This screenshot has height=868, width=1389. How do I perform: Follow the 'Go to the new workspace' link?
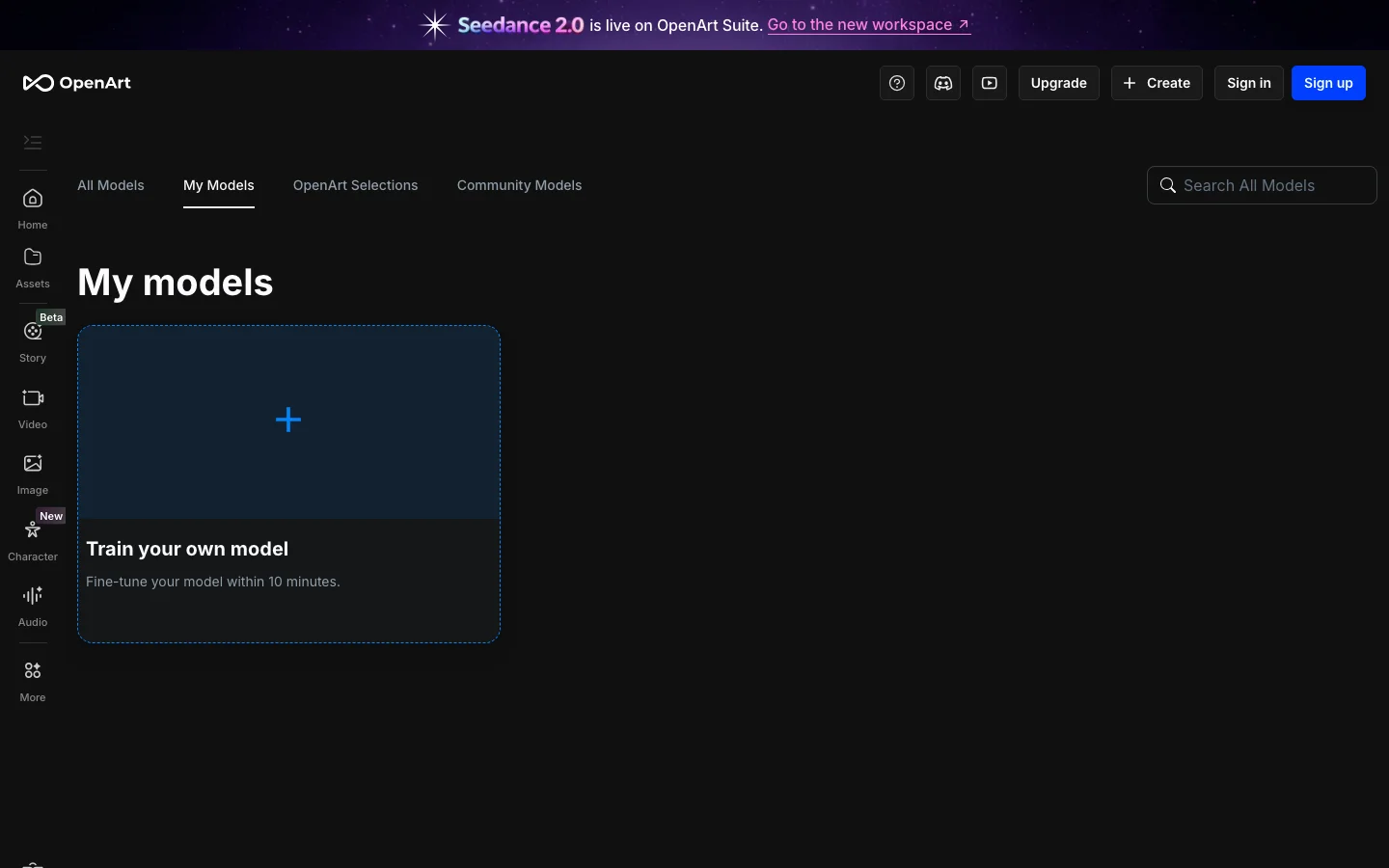869,25
